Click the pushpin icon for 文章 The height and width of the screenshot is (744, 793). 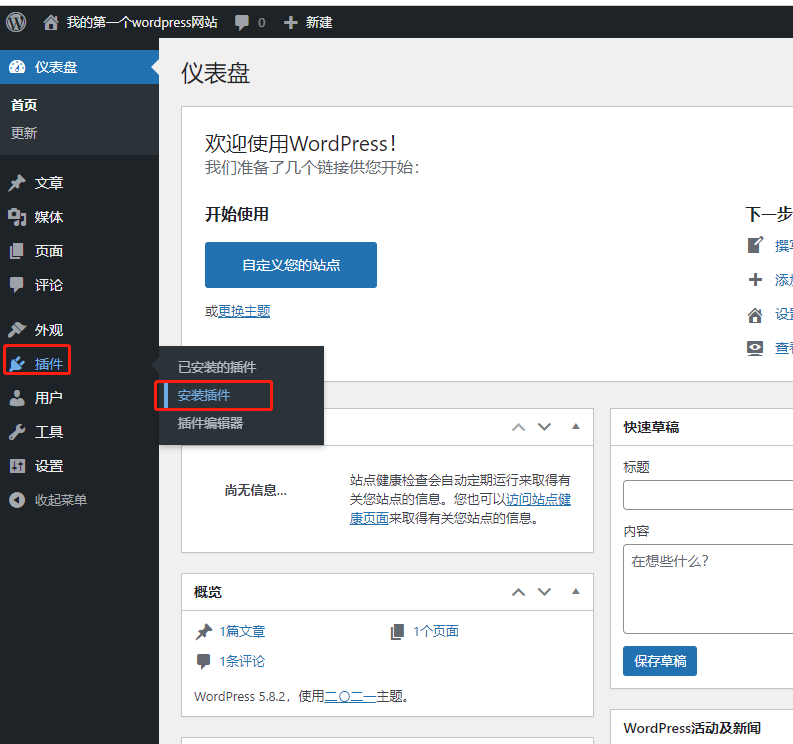[17, 183]
